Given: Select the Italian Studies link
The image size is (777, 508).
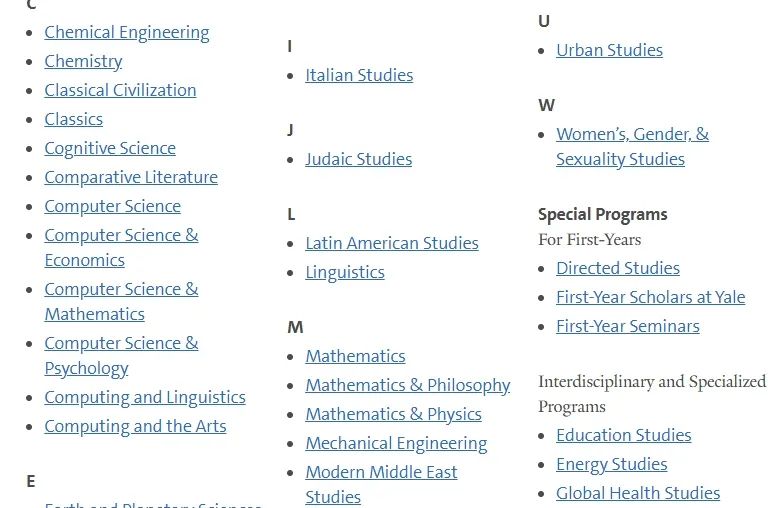Looking at the screenshot, I should [359, 75].
